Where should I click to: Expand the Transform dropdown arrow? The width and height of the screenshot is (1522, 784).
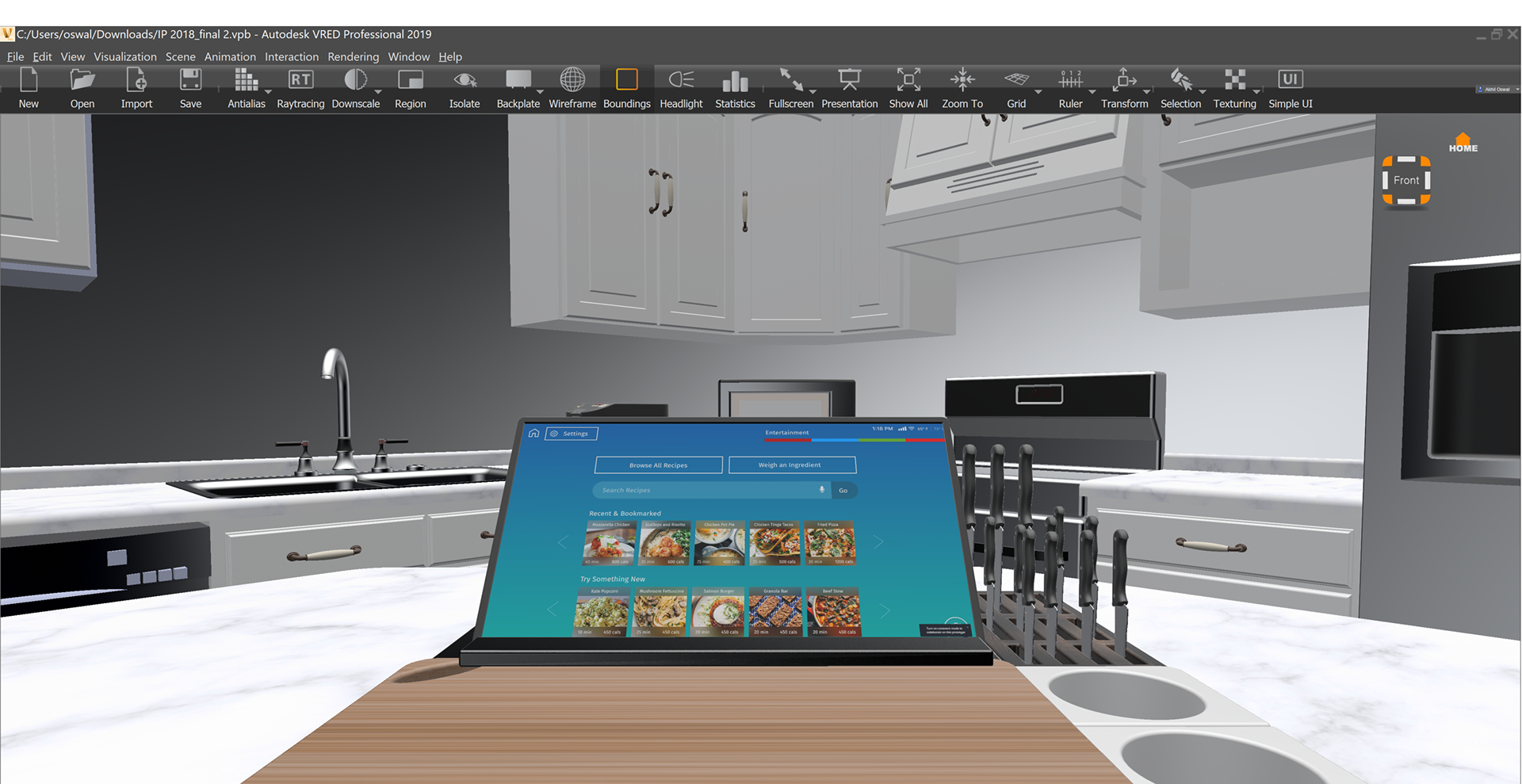click(1146, 92)
